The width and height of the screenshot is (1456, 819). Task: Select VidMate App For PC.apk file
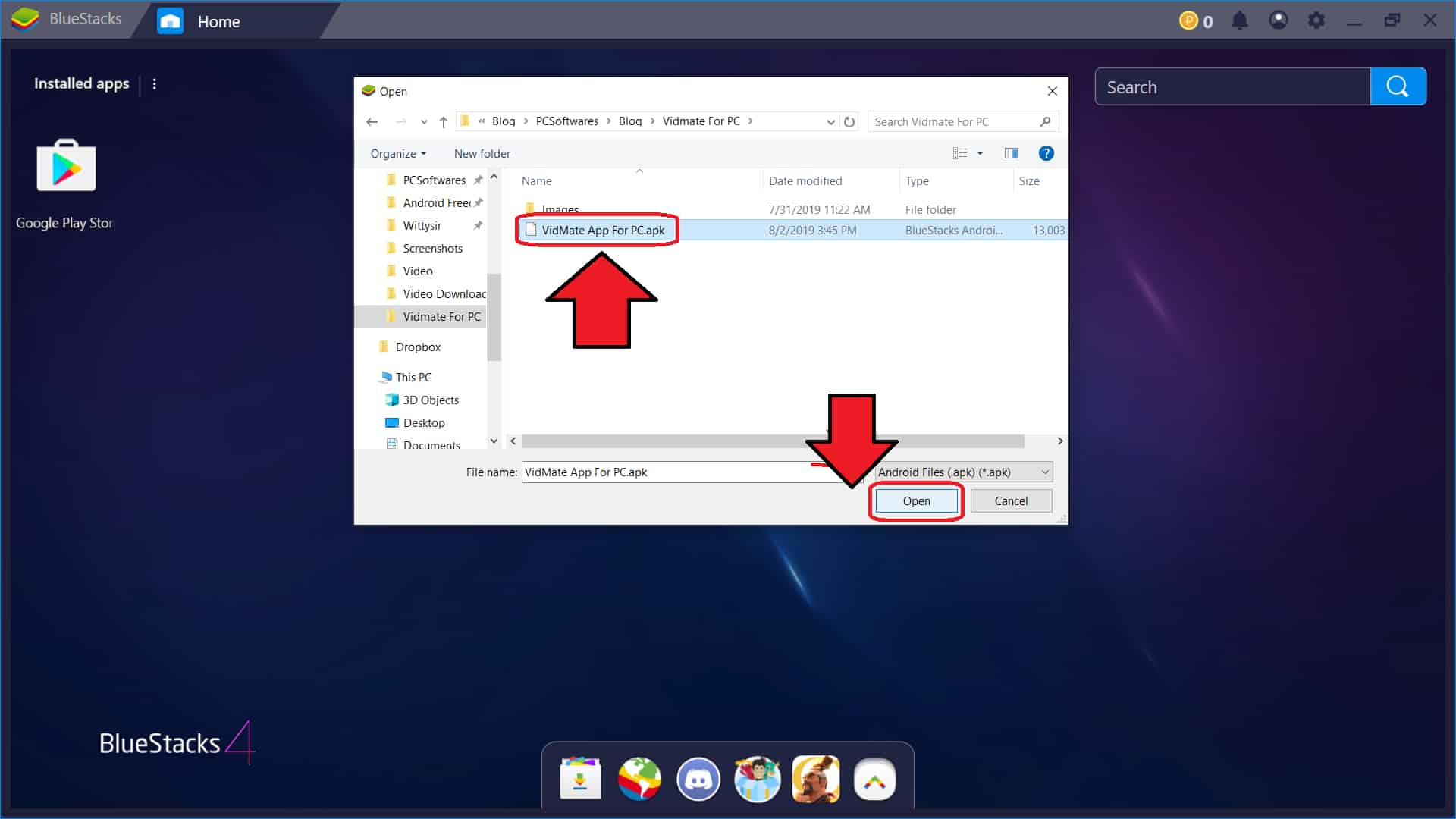pos(792,230)
